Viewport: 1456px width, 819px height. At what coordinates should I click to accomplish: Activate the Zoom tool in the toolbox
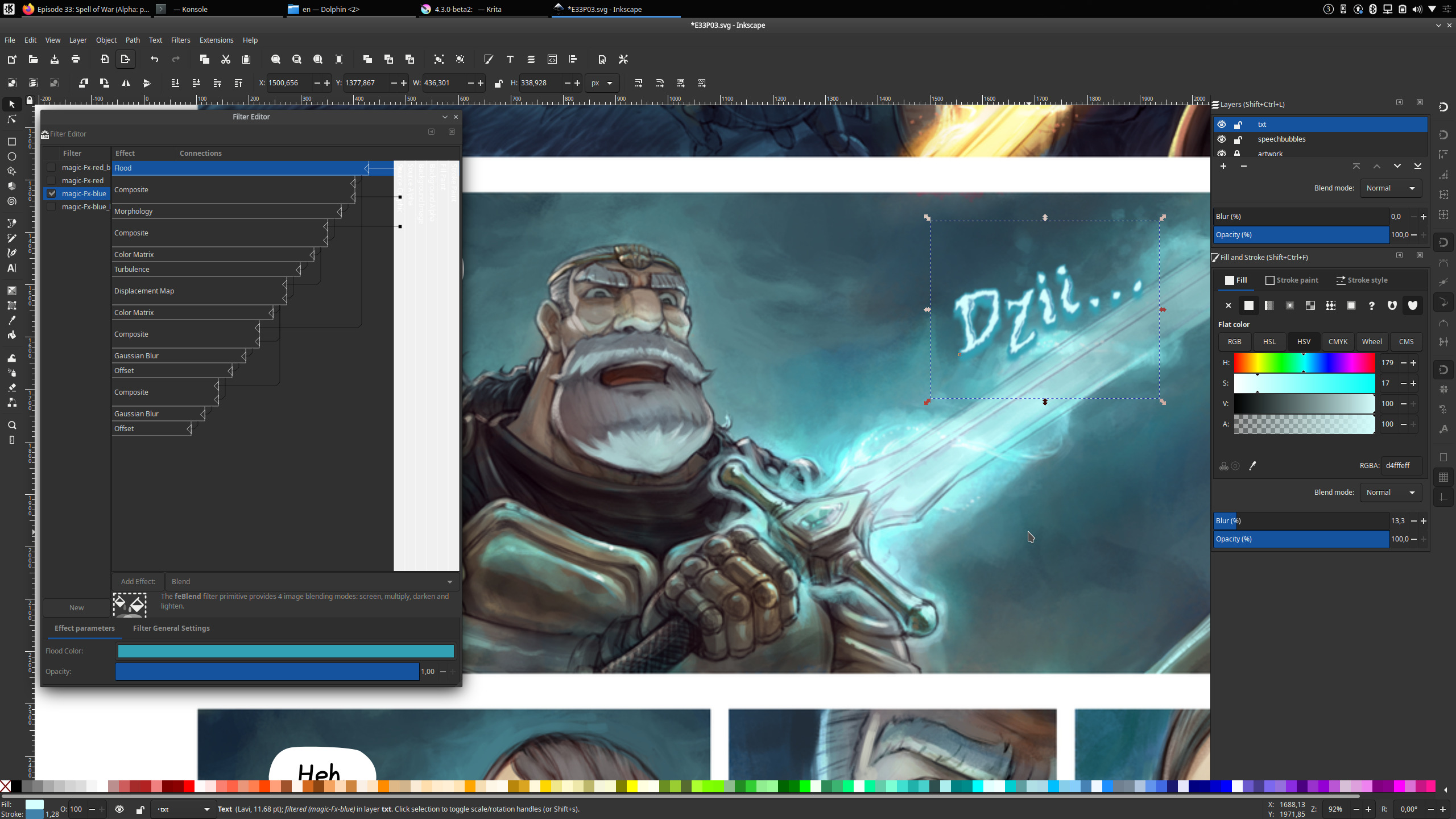click(11, 425)
